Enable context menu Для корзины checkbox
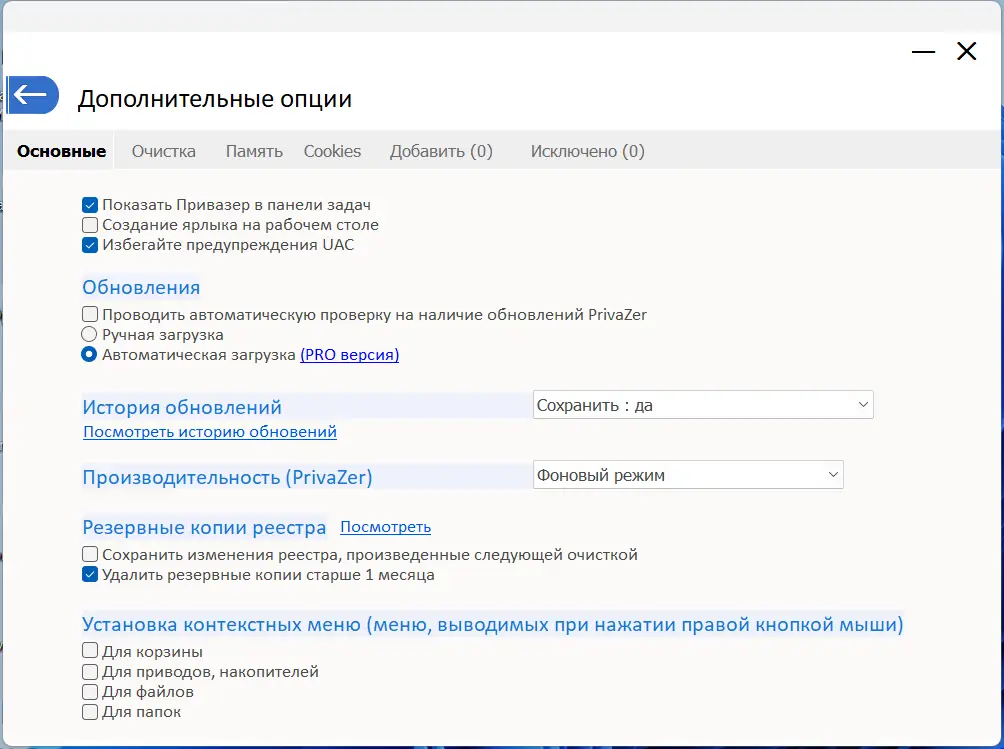This screenshot has height=749, width=1004. click(90, 652)
